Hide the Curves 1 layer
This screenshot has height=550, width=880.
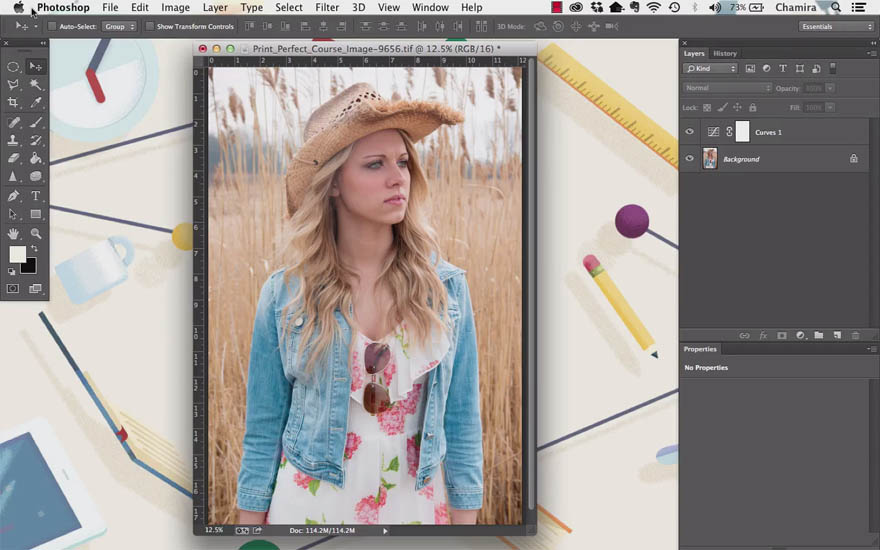pos(690,132)
